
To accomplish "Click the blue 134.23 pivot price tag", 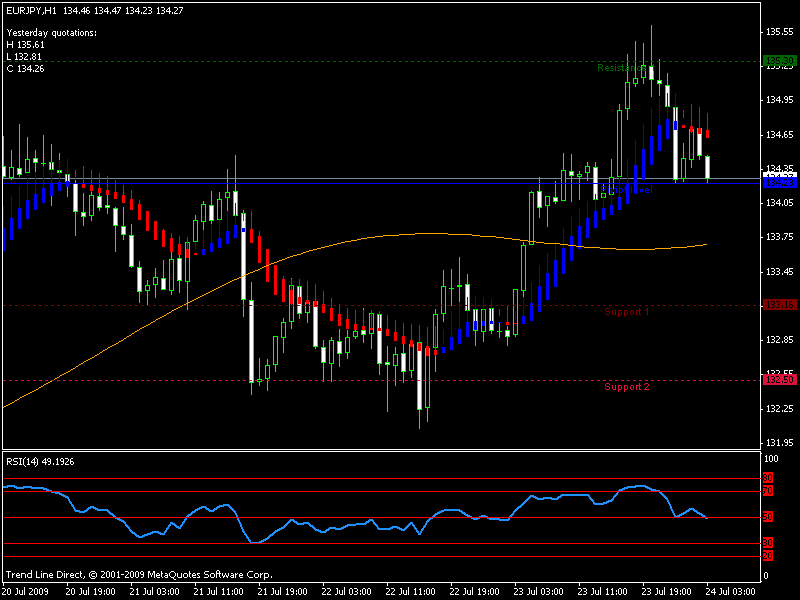I will coord(779,183).
